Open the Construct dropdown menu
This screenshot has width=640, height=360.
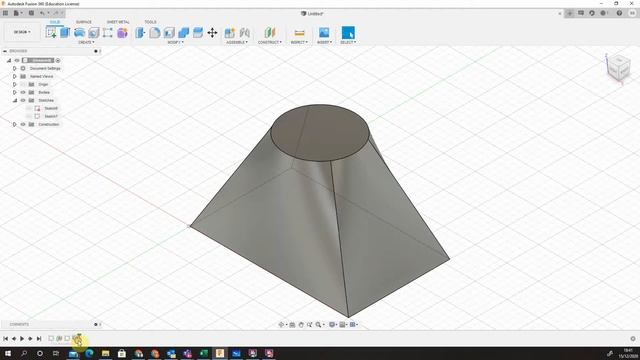[x=270, y=42]
